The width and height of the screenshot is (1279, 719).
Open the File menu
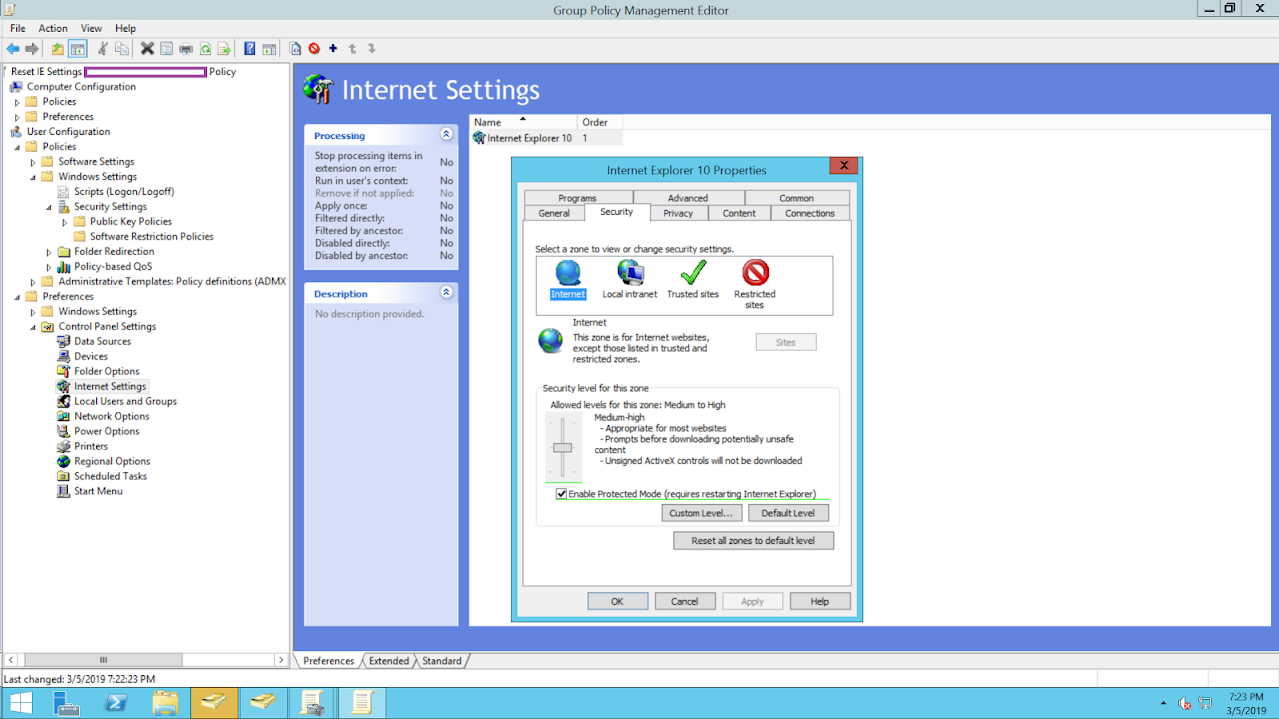[18, 29]
